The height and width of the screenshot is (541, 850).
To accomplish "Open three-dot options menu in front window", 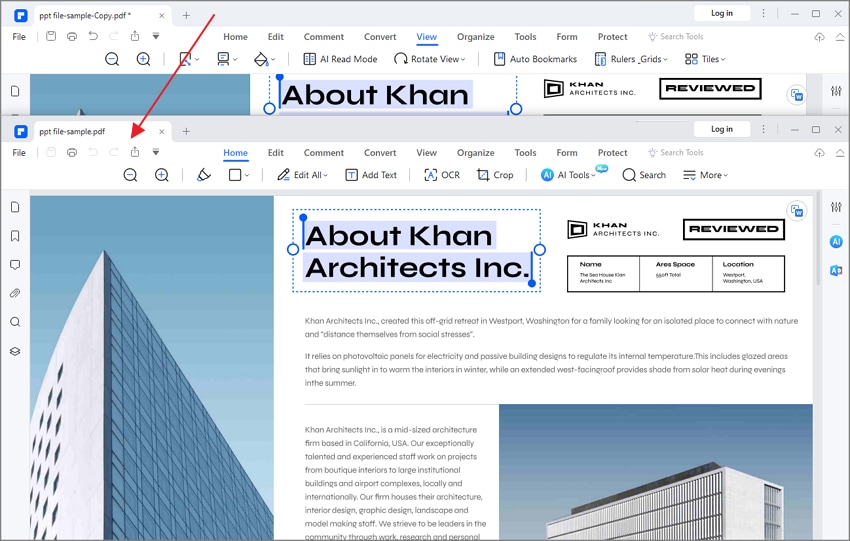I will click(763, 129).
